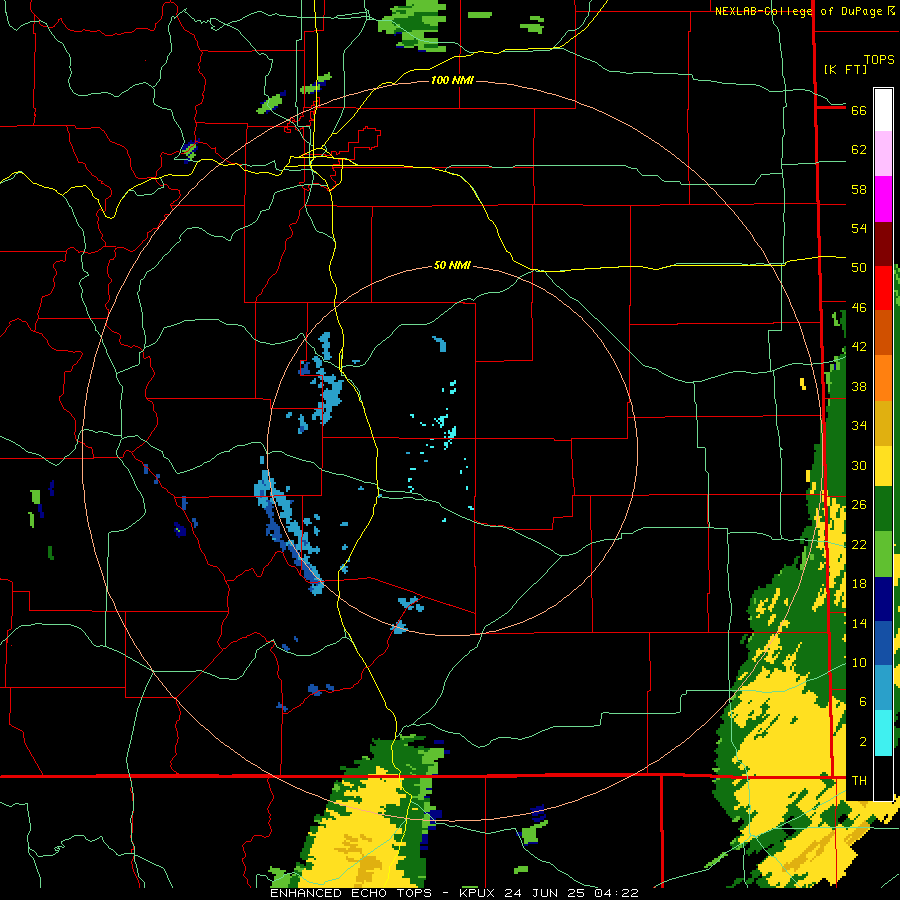
Task: Click the dark orange 42-46 kft legend swatch
Action: point(883,332)
